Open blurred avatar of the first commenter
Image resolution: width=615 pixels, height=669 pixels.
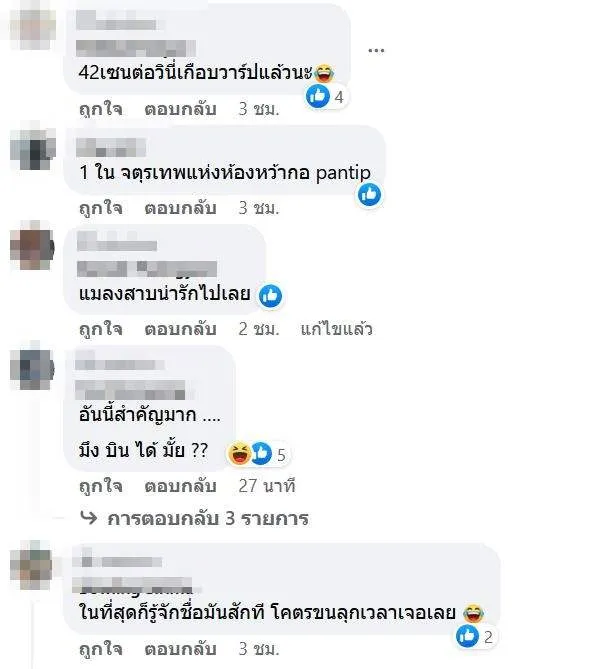click(33, 26)
